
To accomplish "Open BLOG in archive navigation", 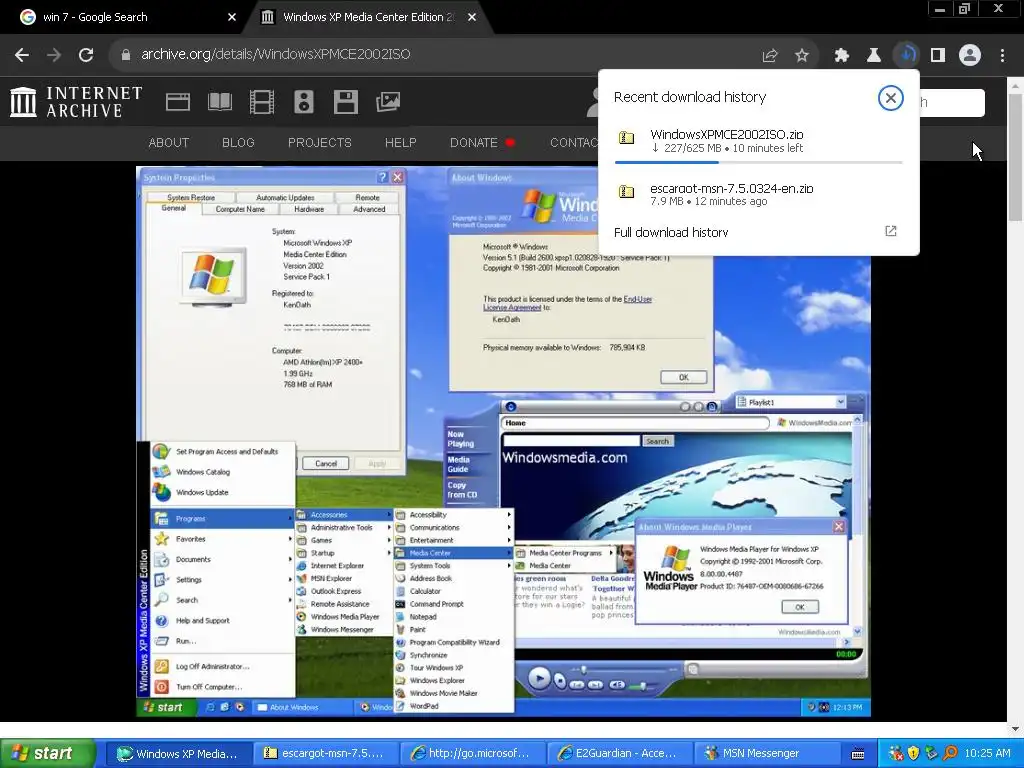I will (238, 142).
